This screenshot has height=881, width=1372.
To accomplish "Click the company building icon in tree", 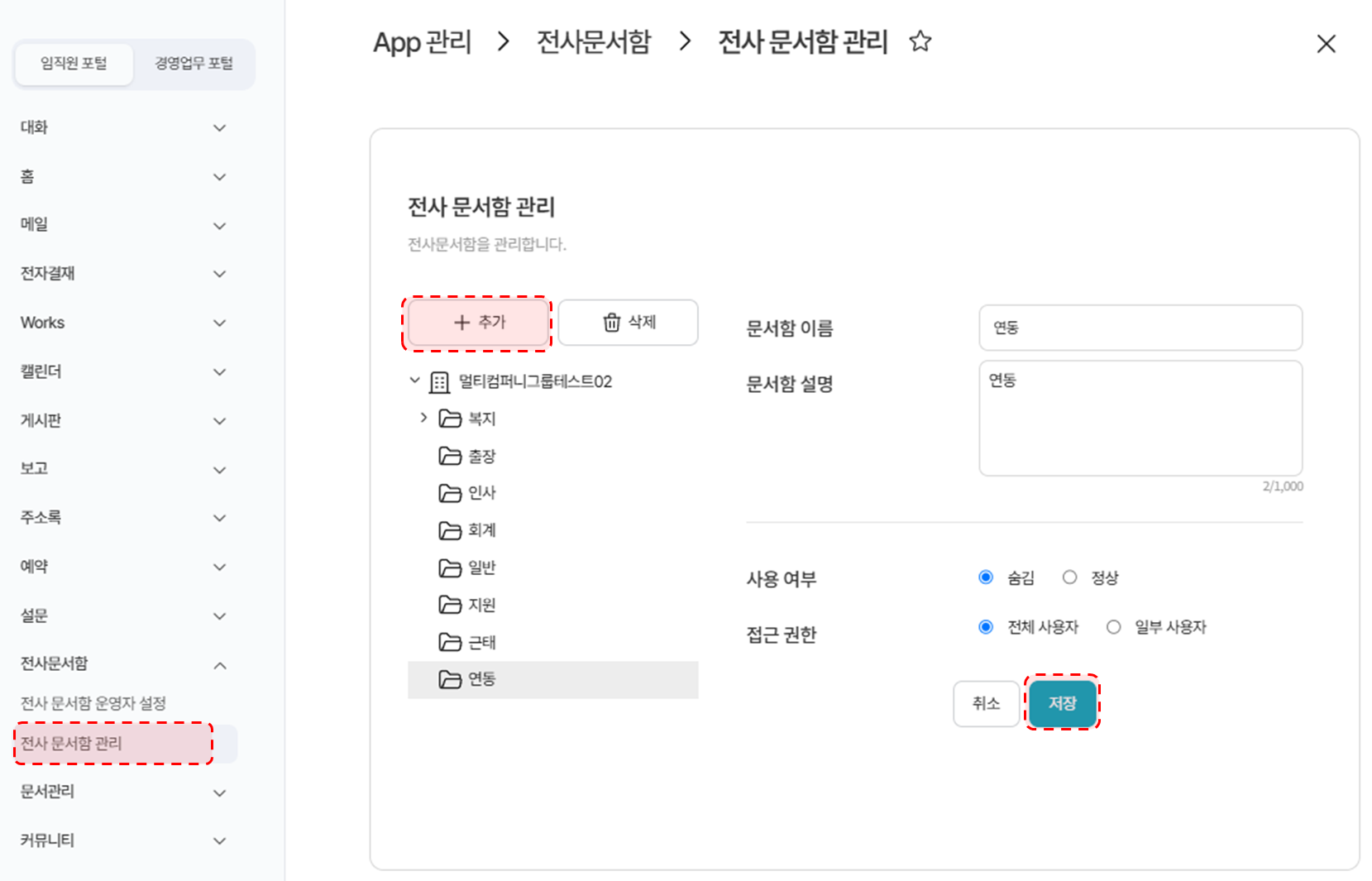I will [439, 382].
